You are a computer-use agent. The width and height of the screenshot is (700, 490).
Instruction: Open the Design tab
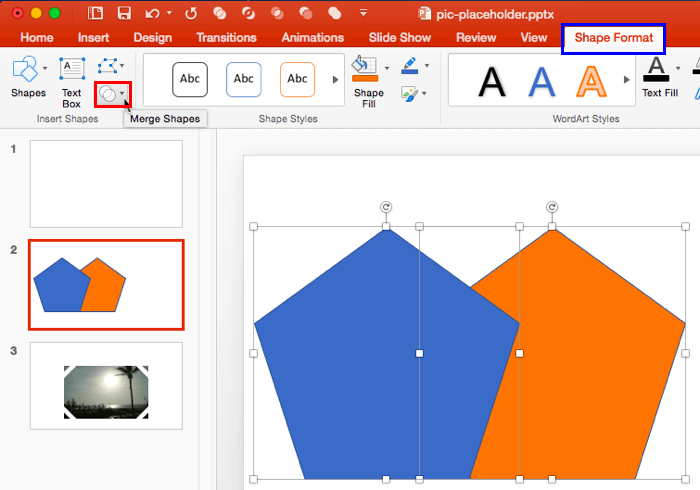pyautogui.click(x=153, y=37)
